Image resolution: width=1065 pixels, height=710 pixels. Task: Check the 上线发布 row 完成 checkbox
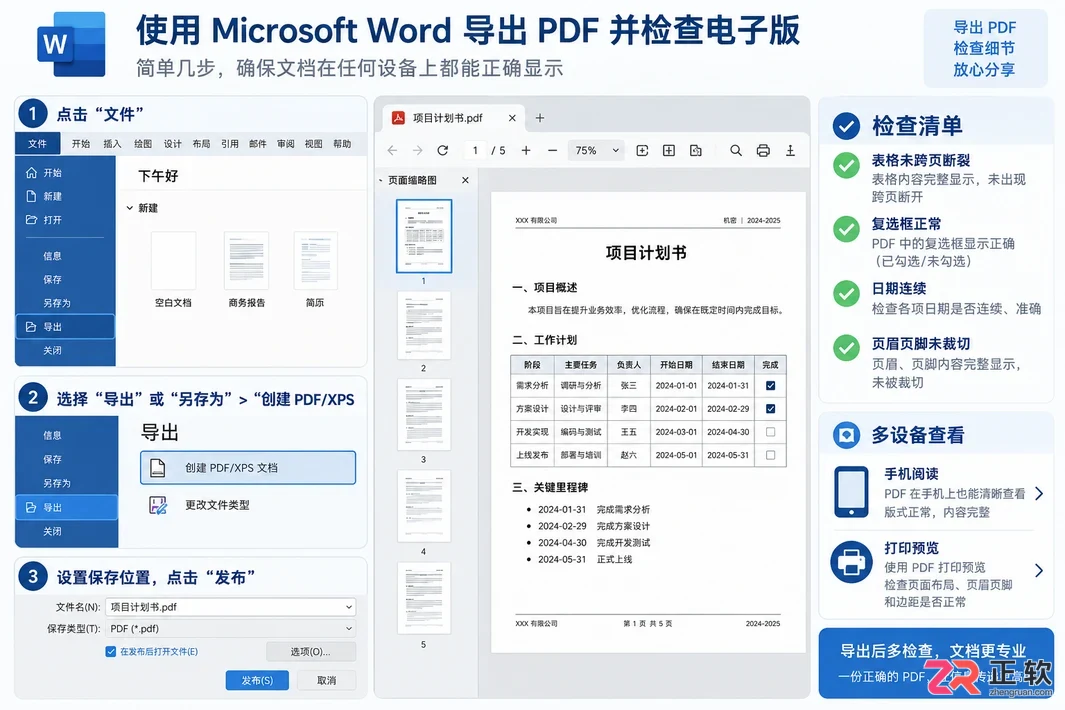click(x=770, y=455)
